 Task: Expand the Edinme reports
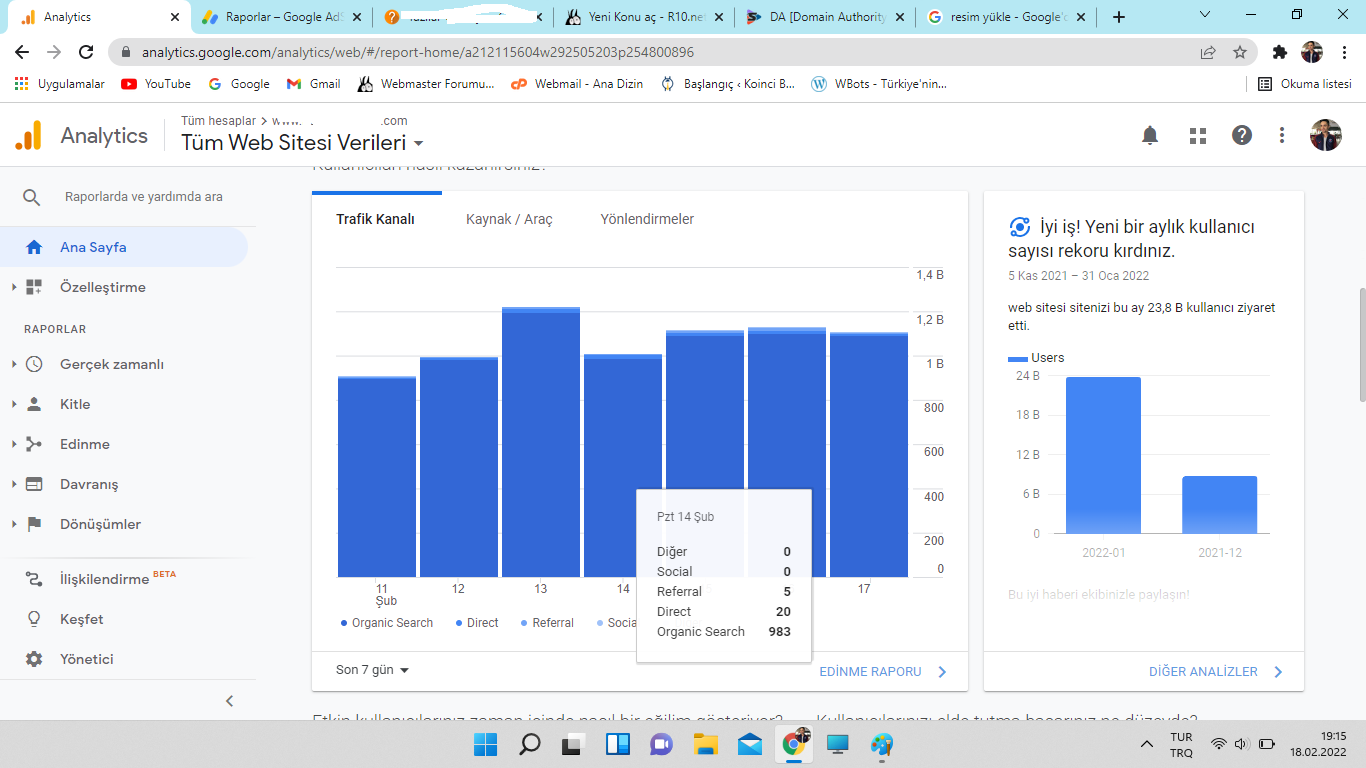(14, 444)
